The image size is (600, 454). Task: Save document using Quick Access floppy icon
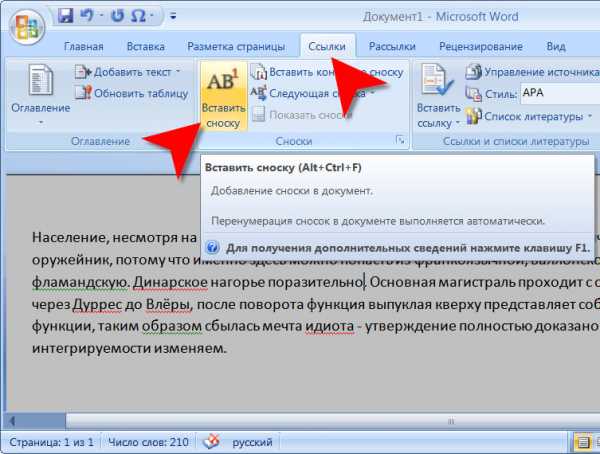65,16
